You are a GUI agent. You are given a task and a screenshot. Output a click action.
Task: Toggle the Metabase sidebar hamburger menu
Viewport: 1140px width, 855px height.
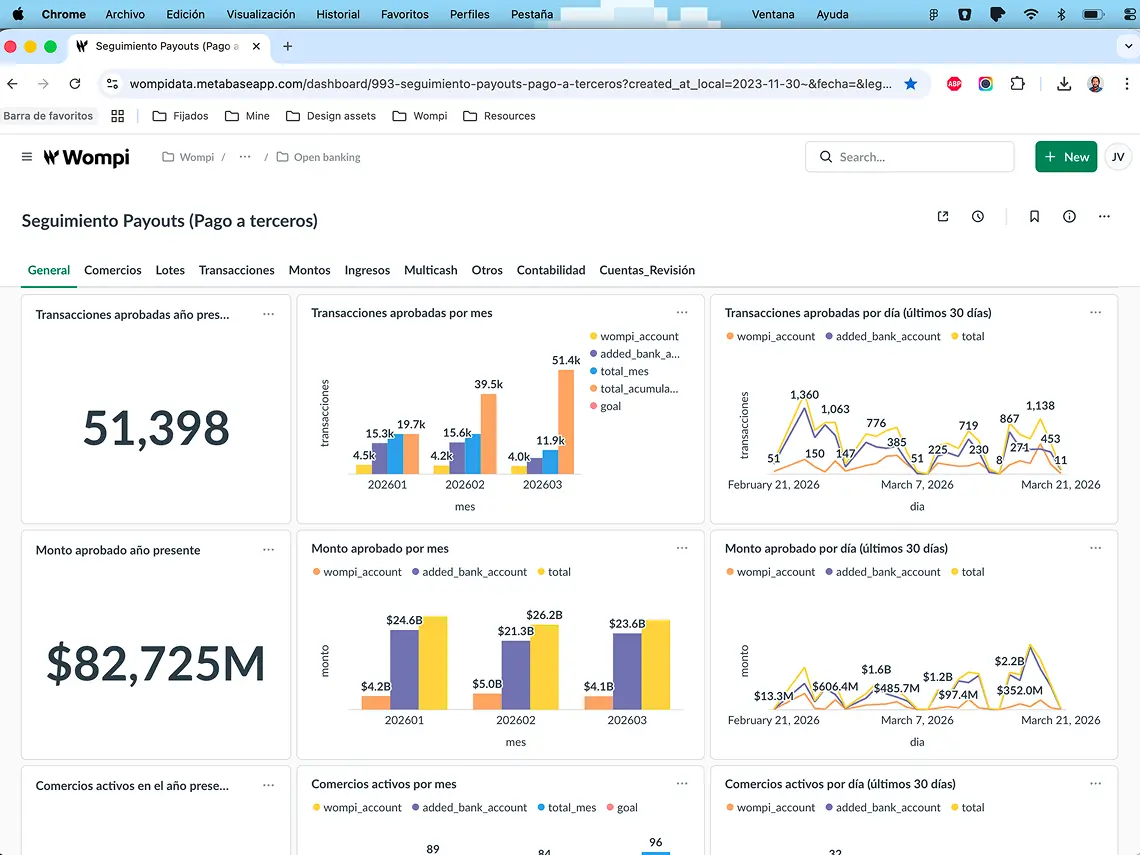coord(27,157)
